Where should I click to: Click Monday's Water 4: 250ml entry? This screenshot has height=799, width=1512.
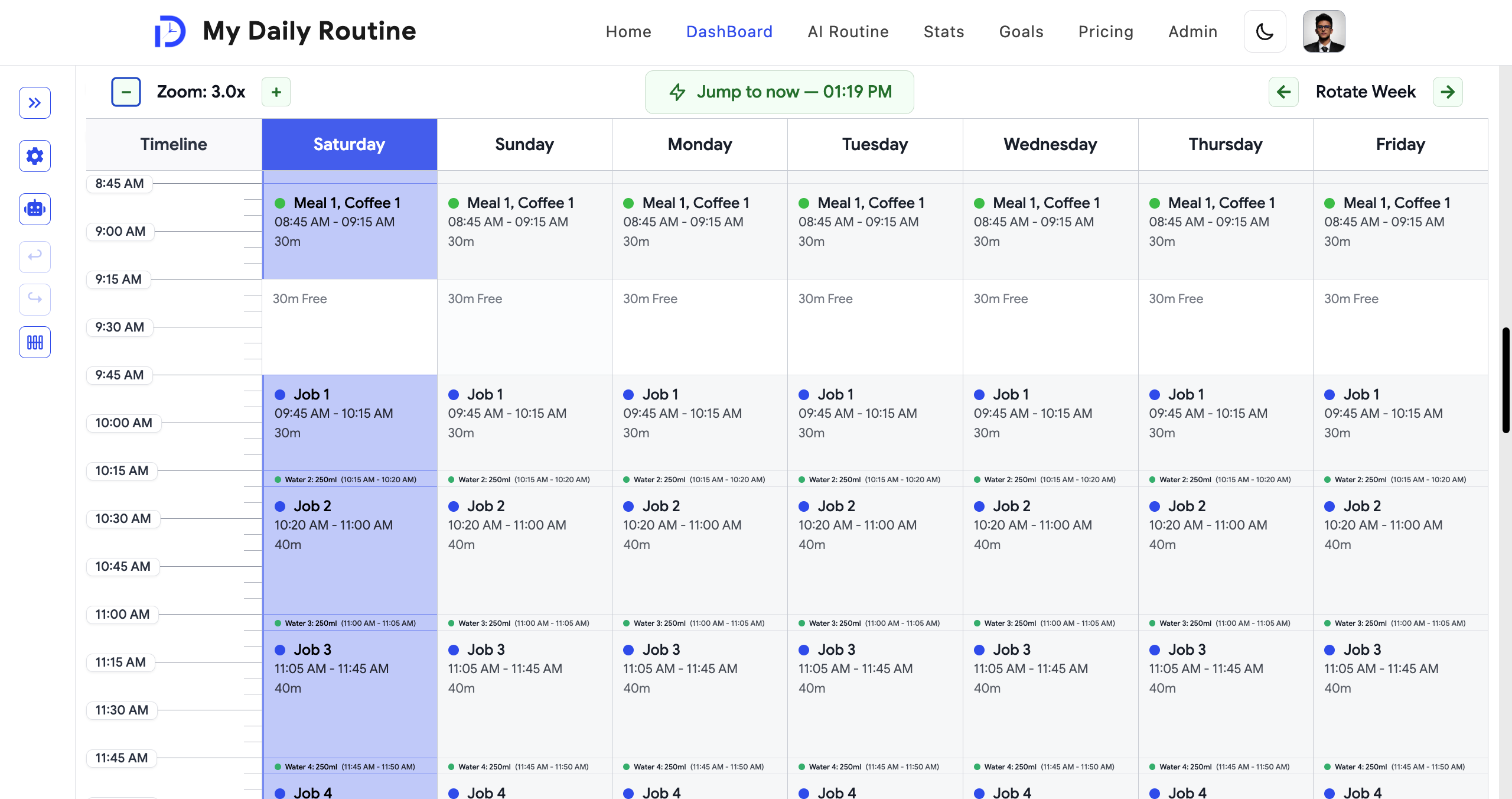[700, 766]
